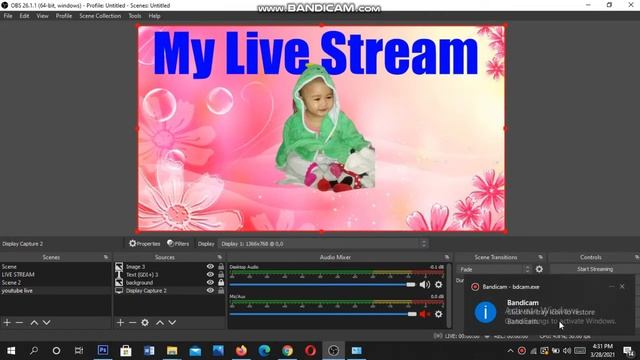Screen dimensions: 640x360
Task: Hide the Display Capture 2 source
Action: (x=210, y=291)
